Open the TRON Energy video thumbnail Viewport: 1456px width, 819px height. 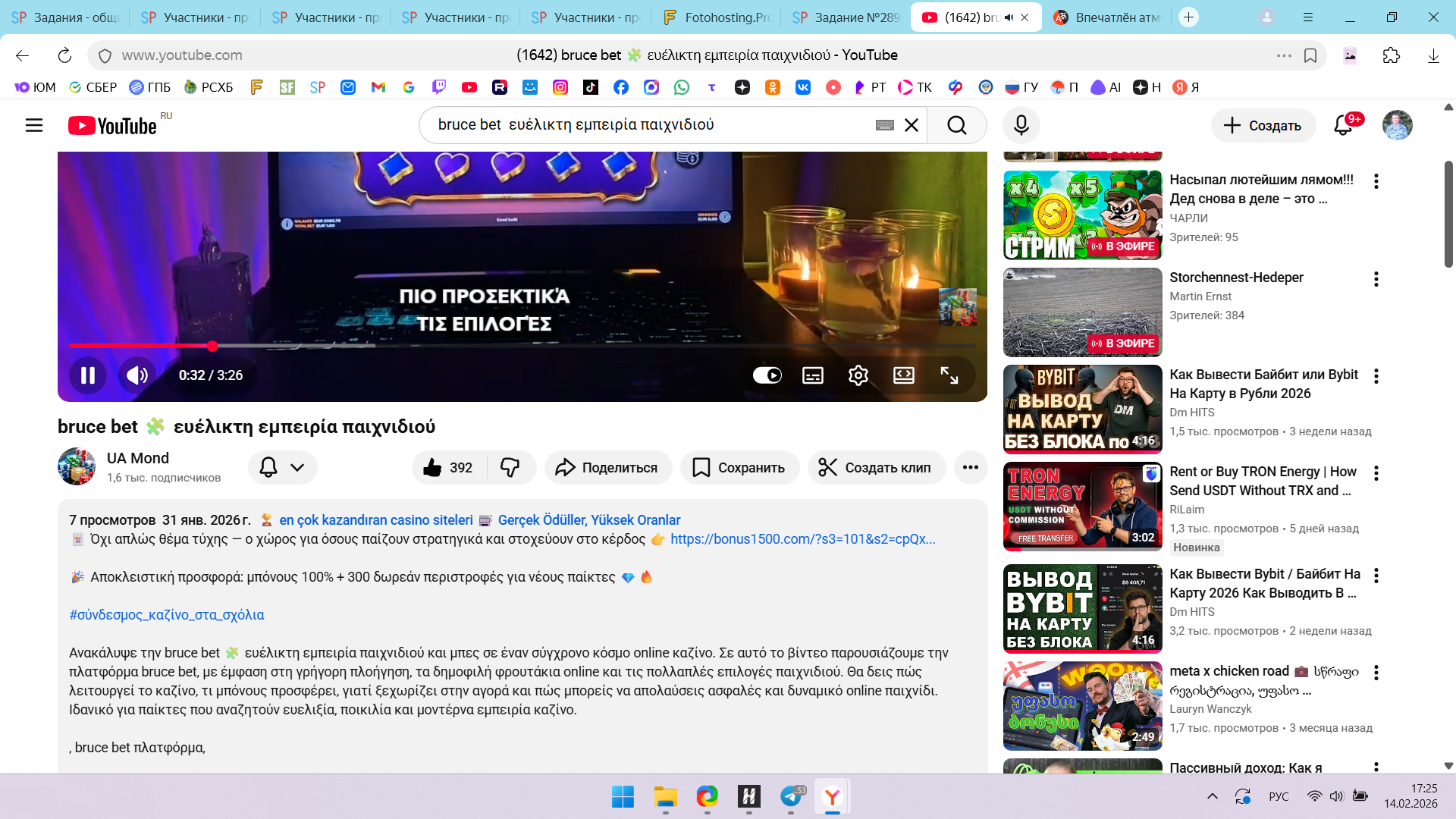tap(1082, 507)
